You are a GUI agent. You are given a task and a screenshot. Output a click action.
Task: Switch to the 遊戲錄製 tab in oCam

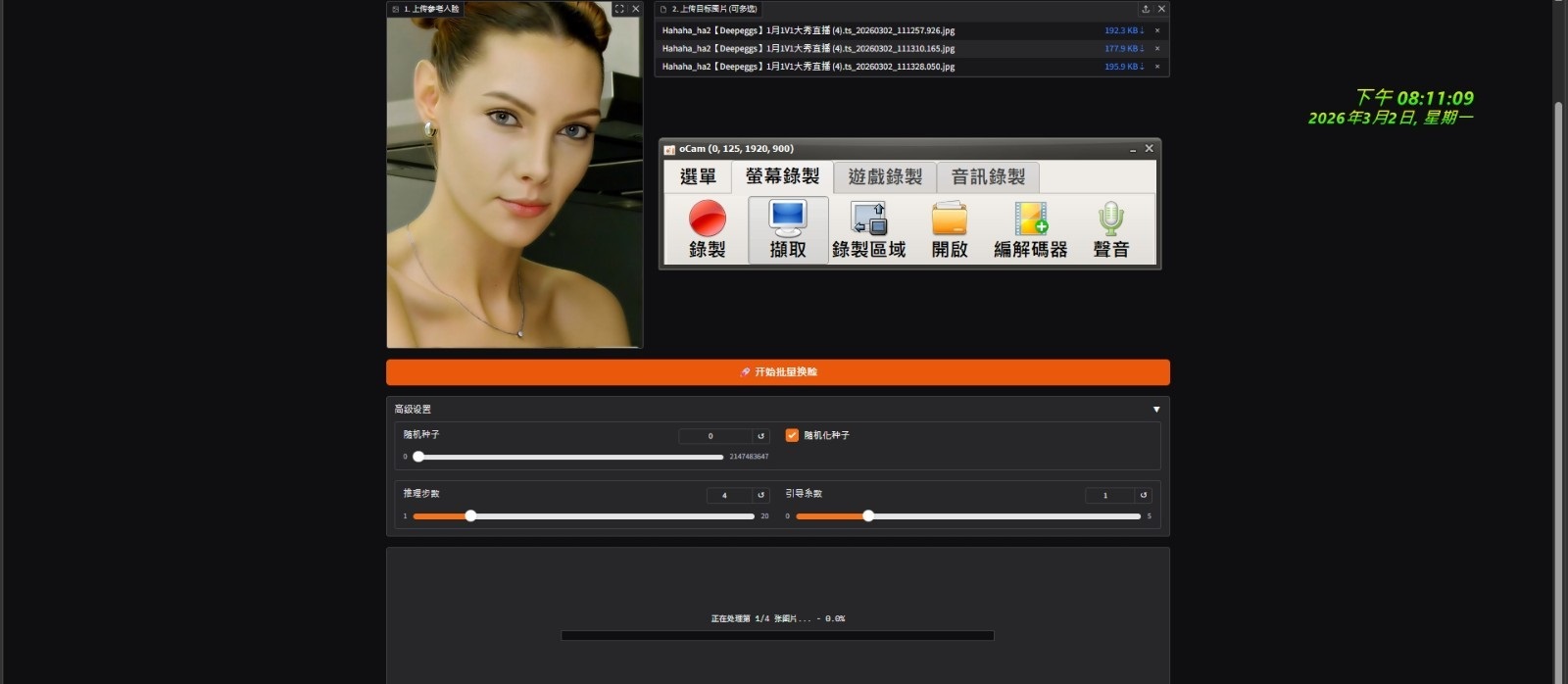click(x=885, y=177)
